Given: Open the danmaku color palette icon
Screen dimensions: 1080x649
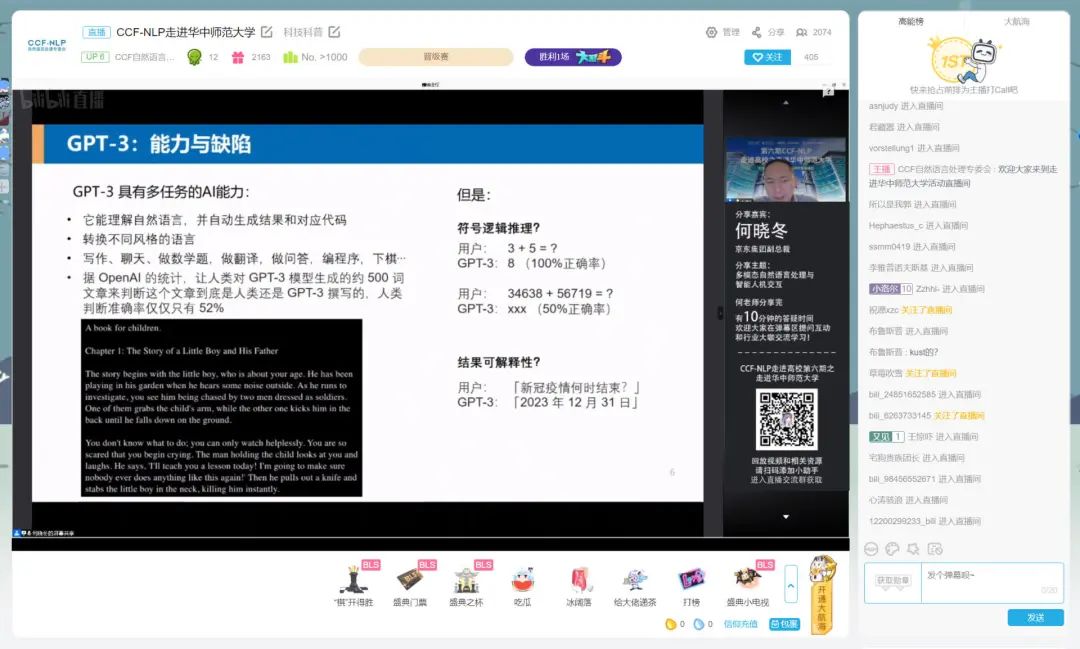Looking at the screenshot, I should pos(892,549).
